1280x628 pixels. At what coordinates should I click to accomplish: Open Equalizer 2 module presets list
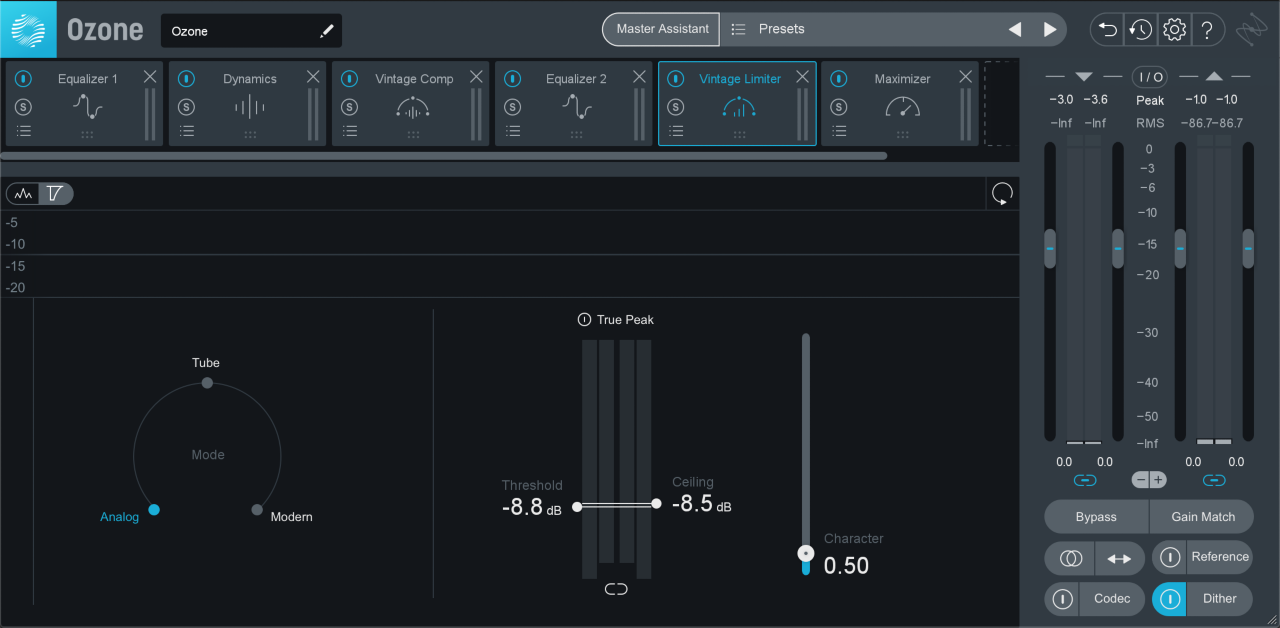[513, 131]
